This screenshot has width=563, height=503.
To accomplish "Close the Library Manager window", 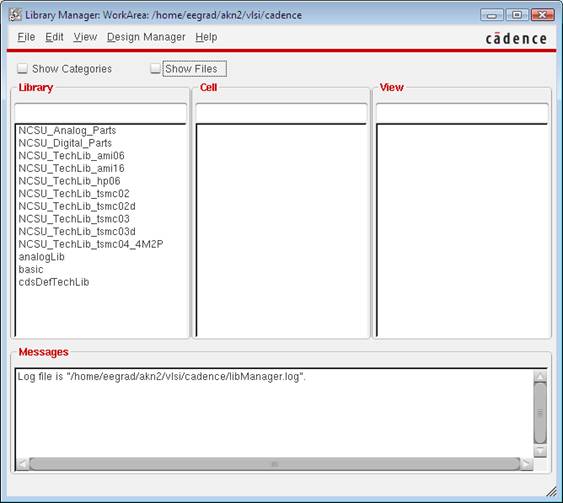I will coord(543,15).
